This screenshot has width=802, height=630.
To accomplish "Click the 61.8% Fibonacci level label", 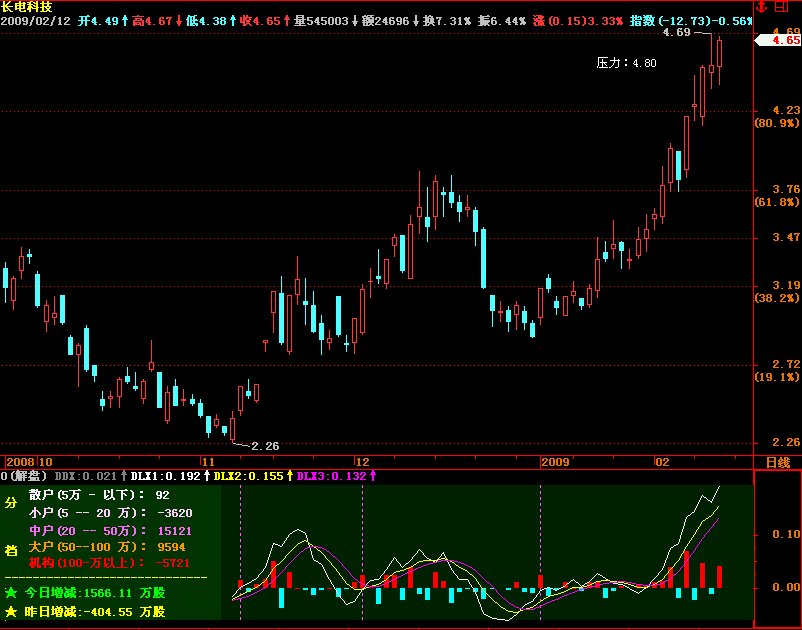I will tap(776, 203).
